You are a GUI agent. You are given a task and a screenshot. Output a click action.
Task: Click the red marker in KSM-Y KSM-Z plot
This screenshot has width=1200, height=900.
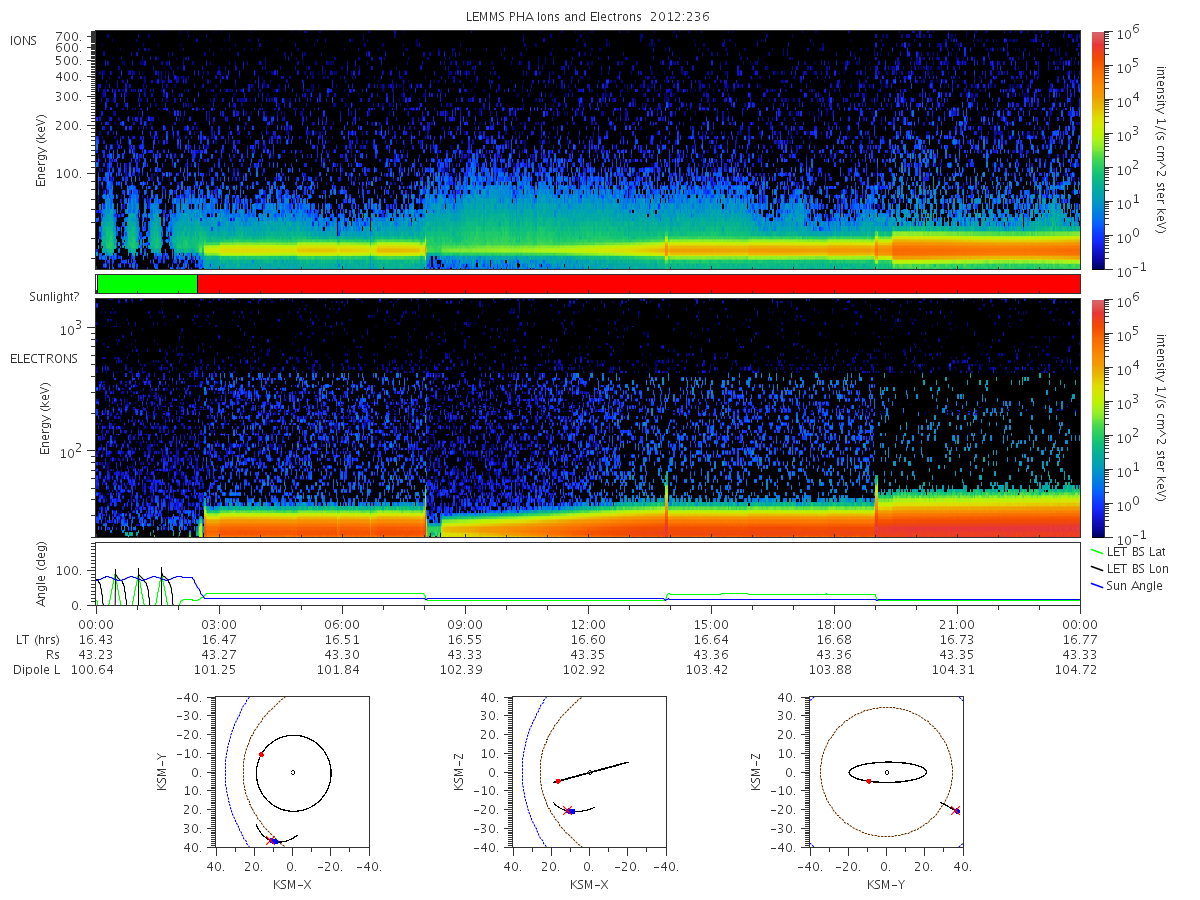tap(869, 781)
